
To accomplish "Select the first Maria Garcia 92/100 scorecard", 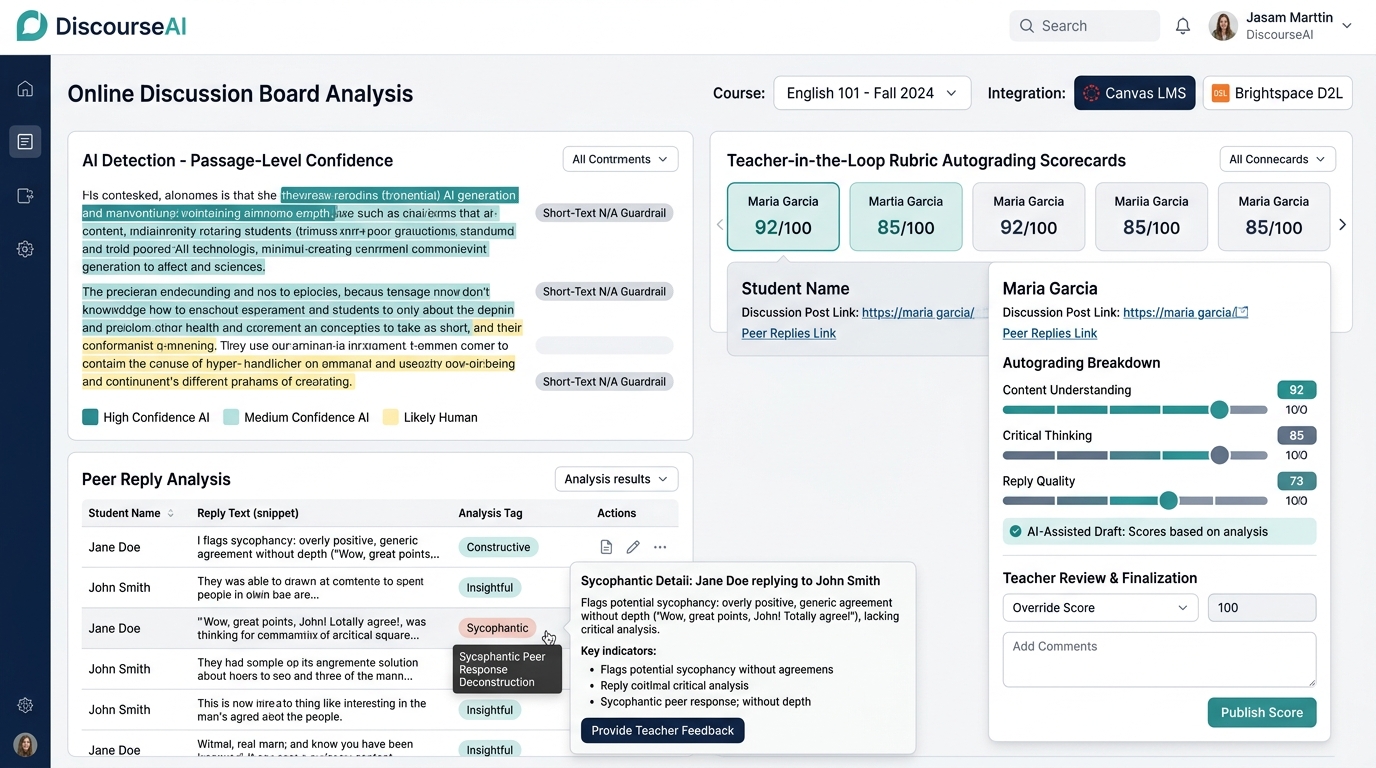I will pyautogui.click(x=783, y=216).
